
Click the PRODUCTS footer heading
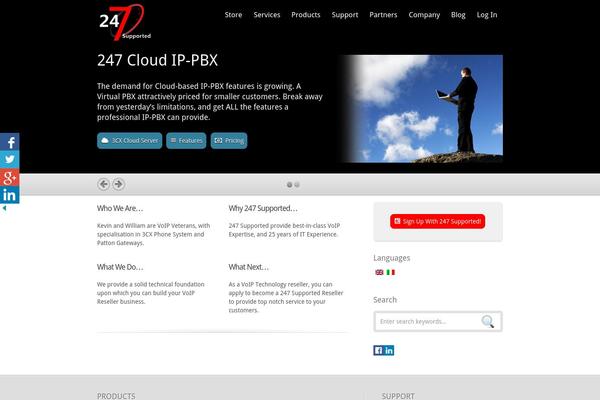pos(116,396)
